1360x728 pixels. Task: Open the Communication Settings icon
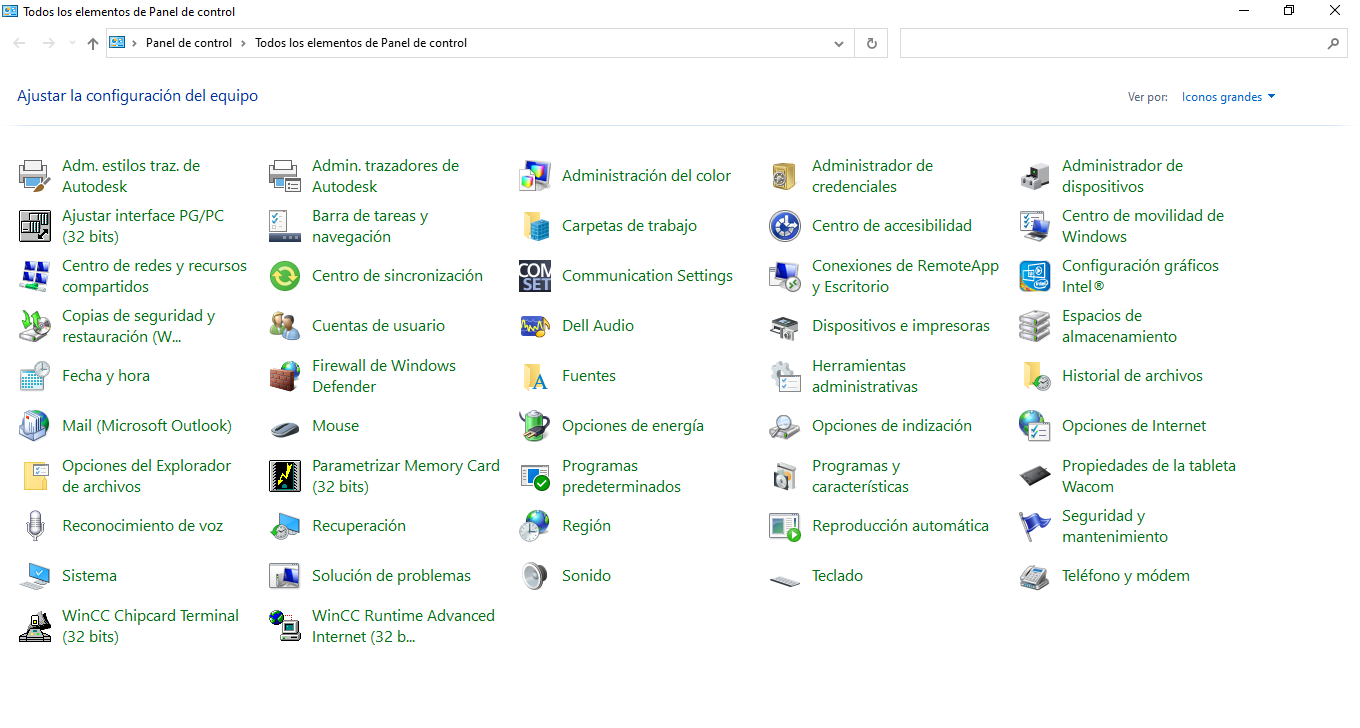click(x=535, y=276)
